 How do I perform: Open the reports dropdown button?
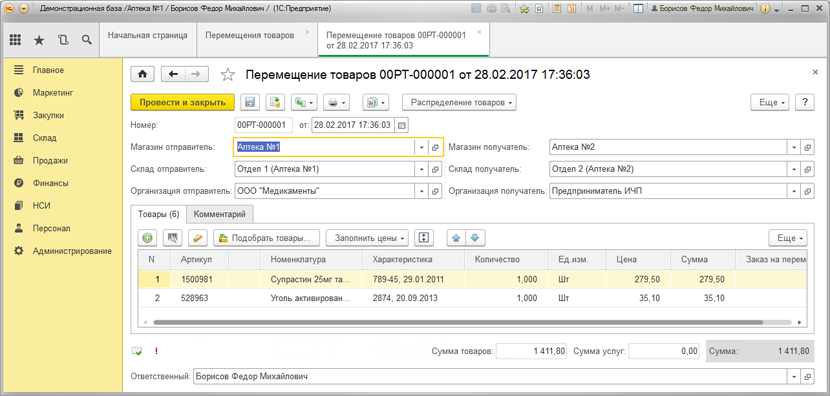click(x=376, y=103)
